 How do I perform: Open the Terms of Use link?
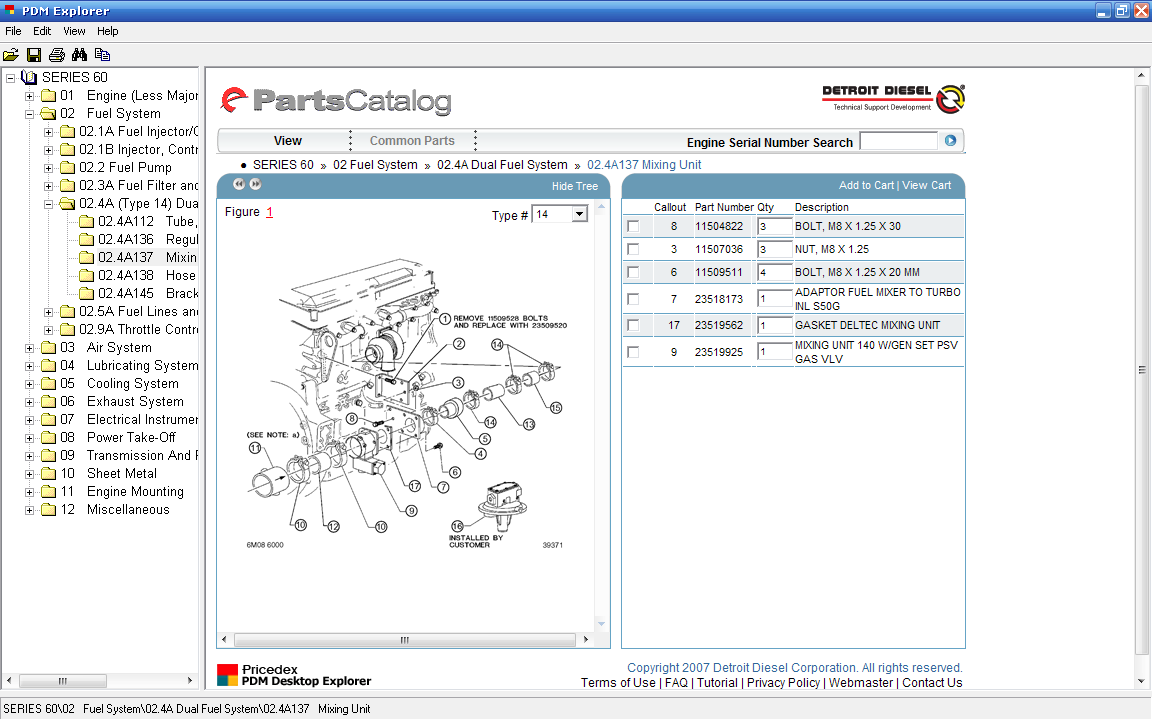(618, 683)
